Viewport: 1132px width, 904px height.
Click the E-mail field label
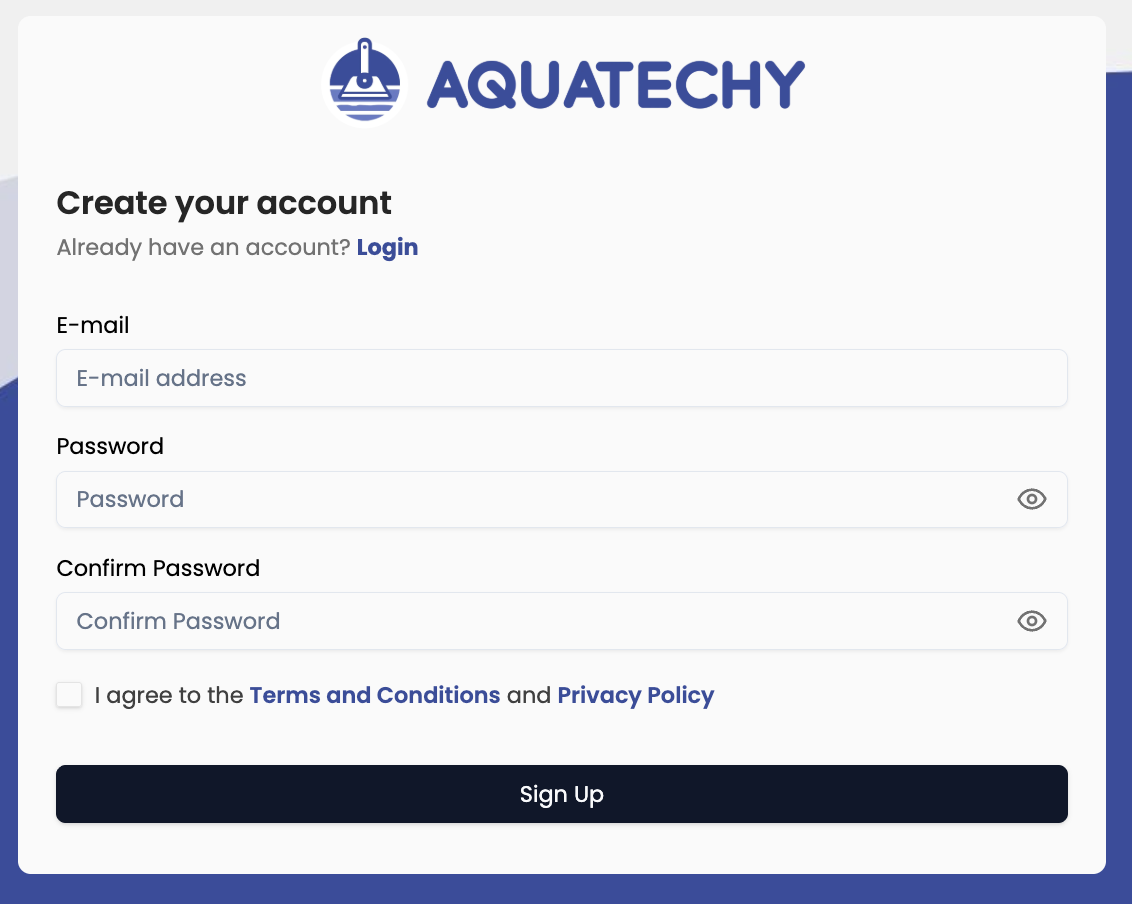(x=93, y=325)
